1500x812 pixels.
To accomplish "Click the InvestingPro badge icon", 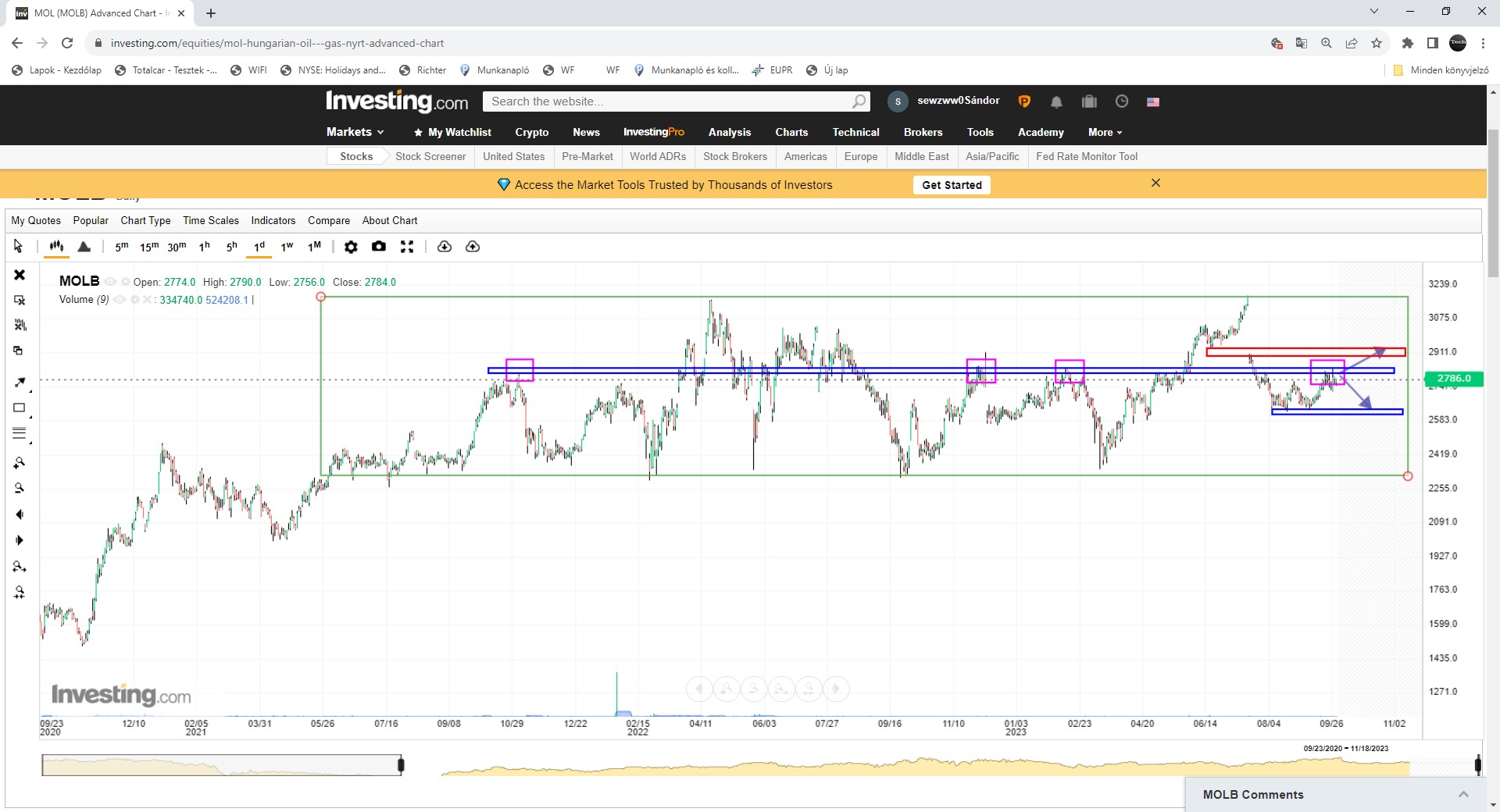I will [1024, 101].
